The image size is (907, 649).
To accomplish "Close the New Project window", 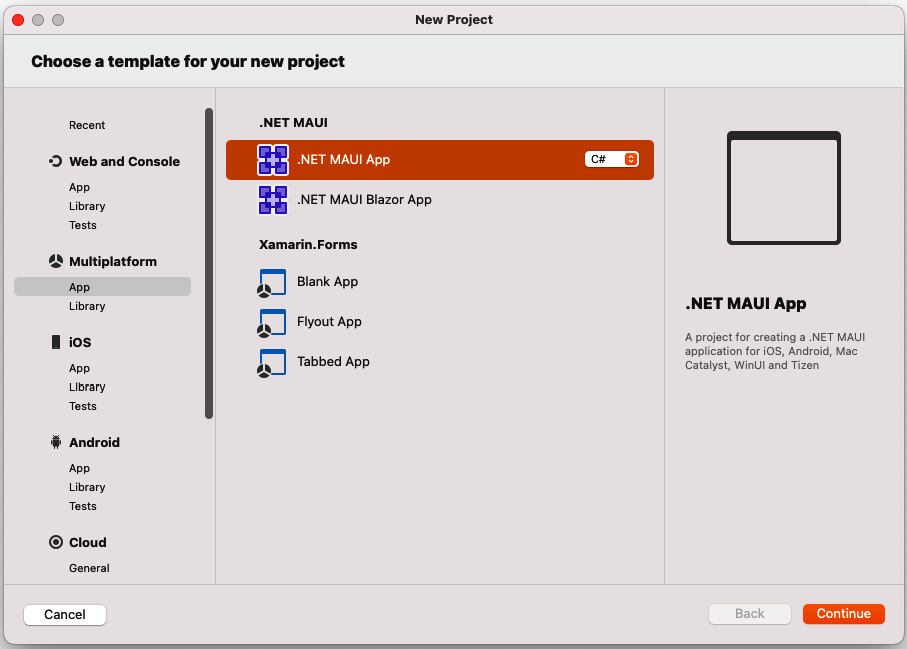I will [x=18, y=20].
